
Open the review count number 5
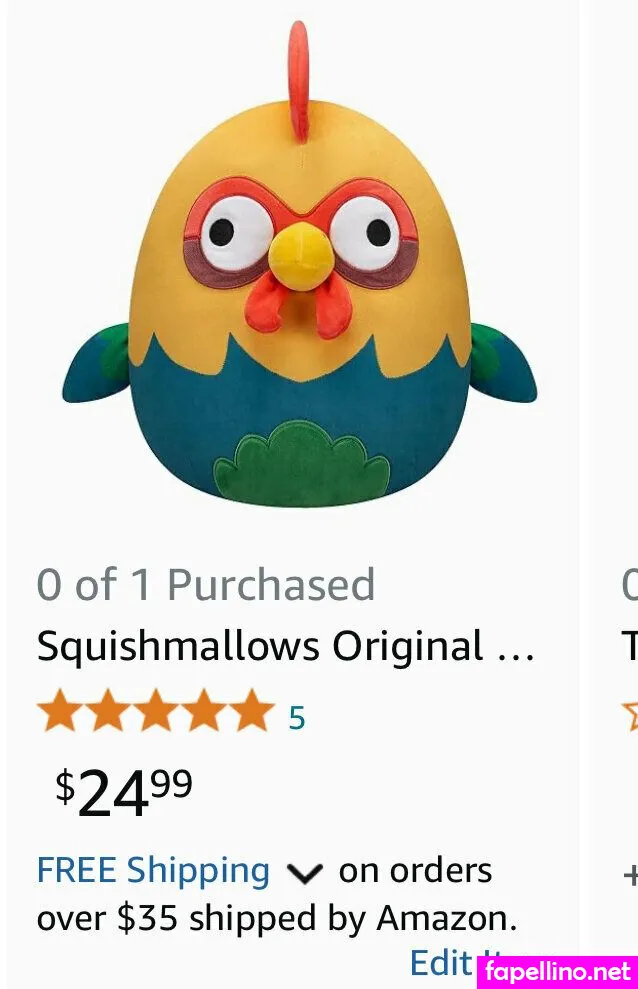click(x=297, y=718)
